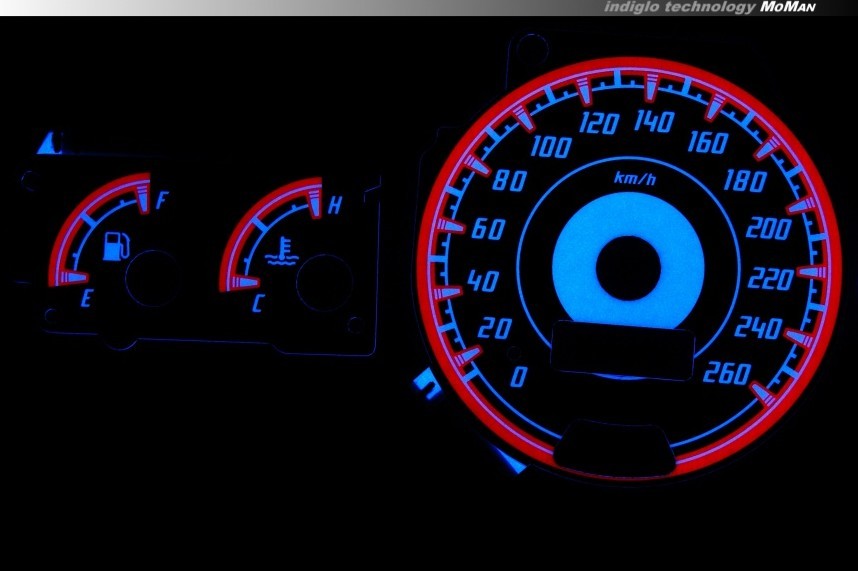Image resolution: width=858 pixels, height=571 pixels.
Task: Click the F full mark on fuel gauge
Action: [x=162, y=205]
